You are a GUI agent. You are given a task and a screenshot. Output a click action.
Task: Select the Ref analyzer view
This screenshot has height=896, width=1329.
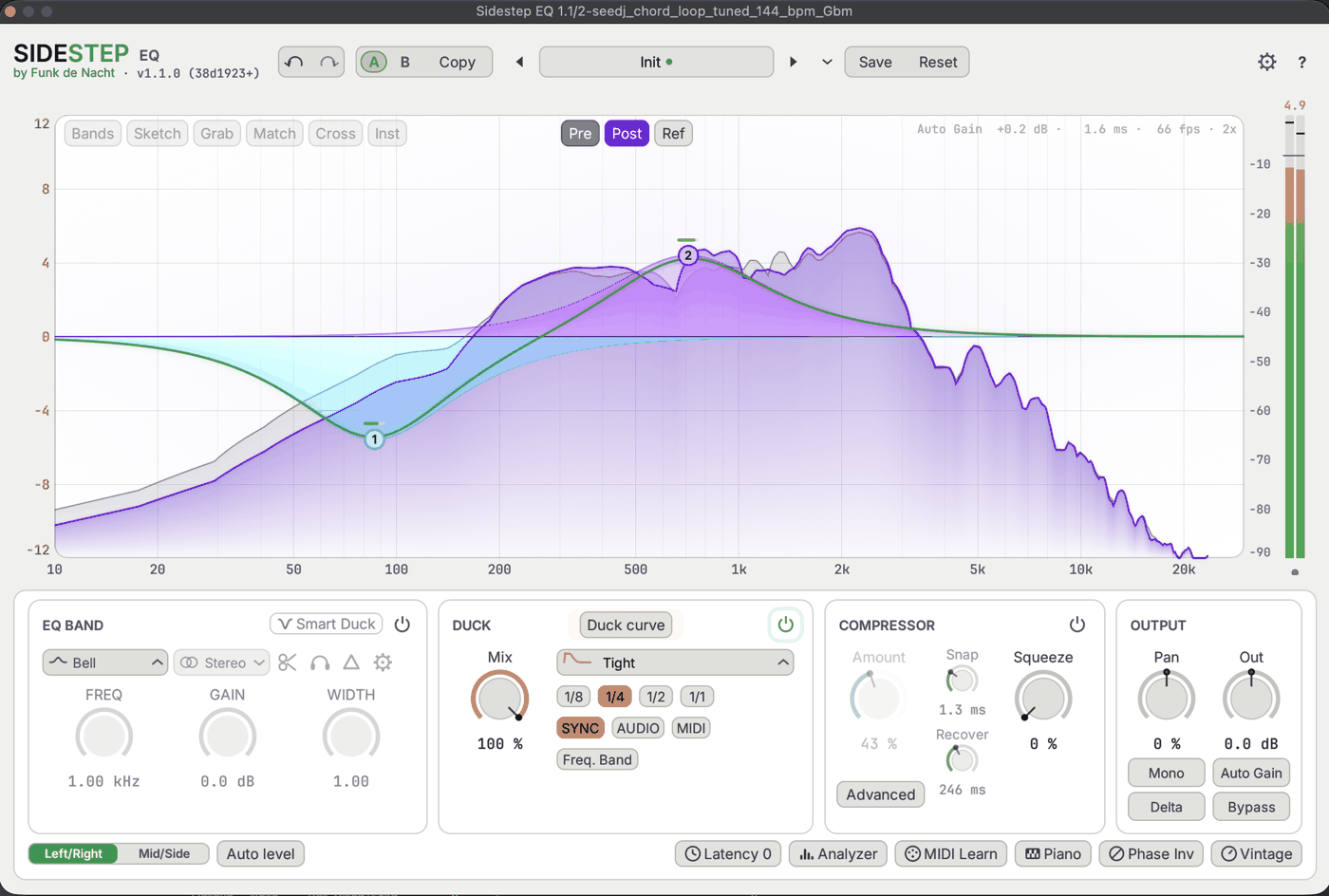673,134
